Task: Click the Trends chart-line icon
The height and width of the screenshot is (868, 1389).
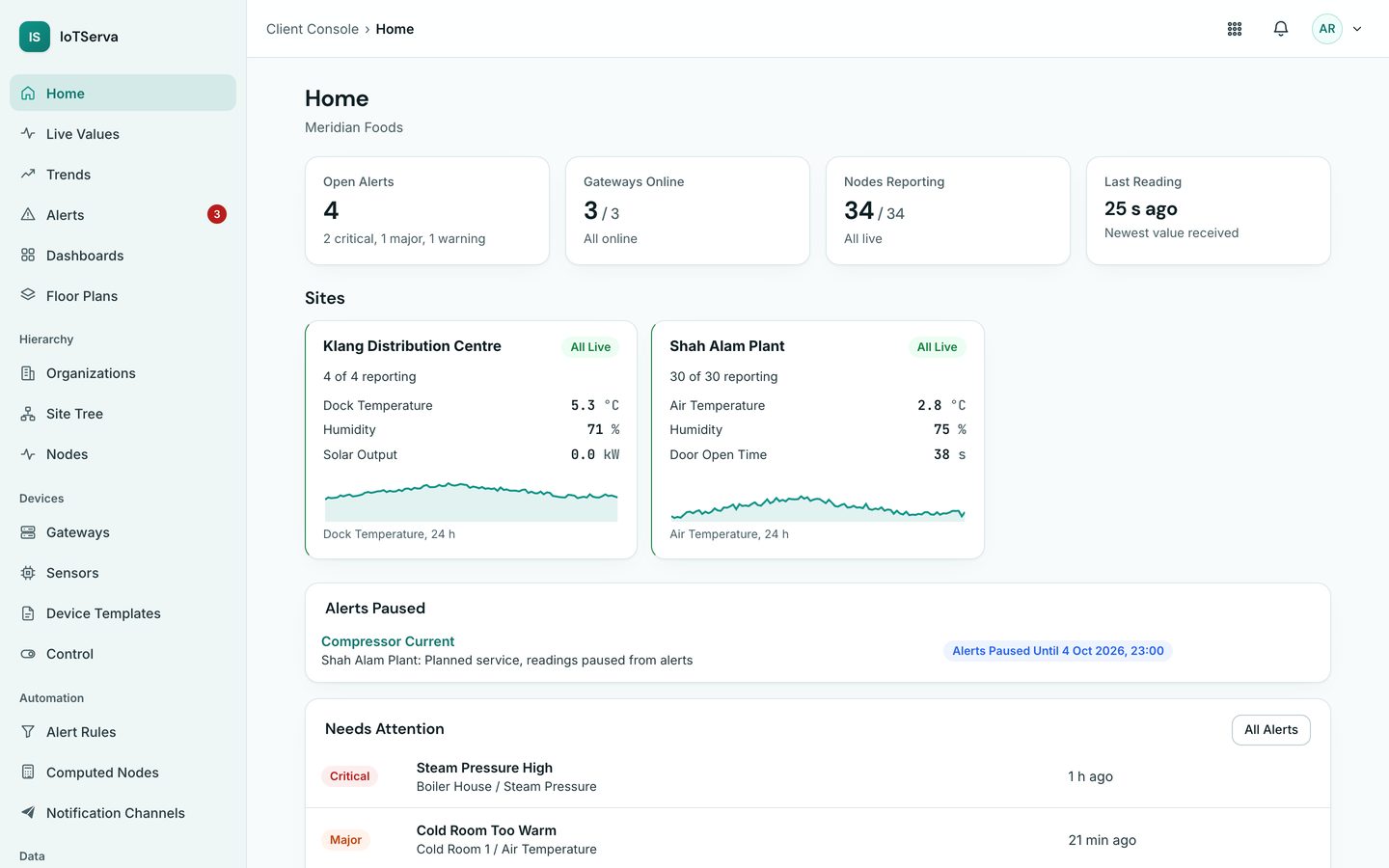Action: click(x=28, y=175)
